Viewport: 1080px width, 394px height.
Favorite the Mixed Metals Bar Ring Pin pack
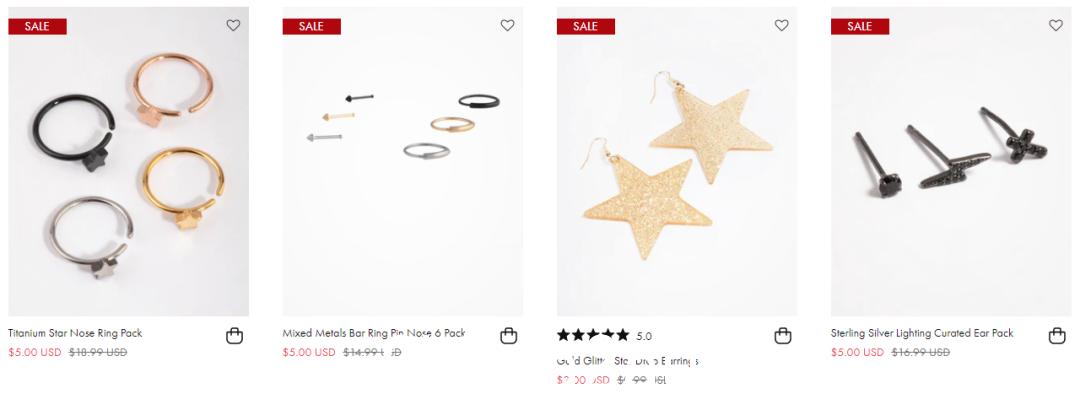508,25
